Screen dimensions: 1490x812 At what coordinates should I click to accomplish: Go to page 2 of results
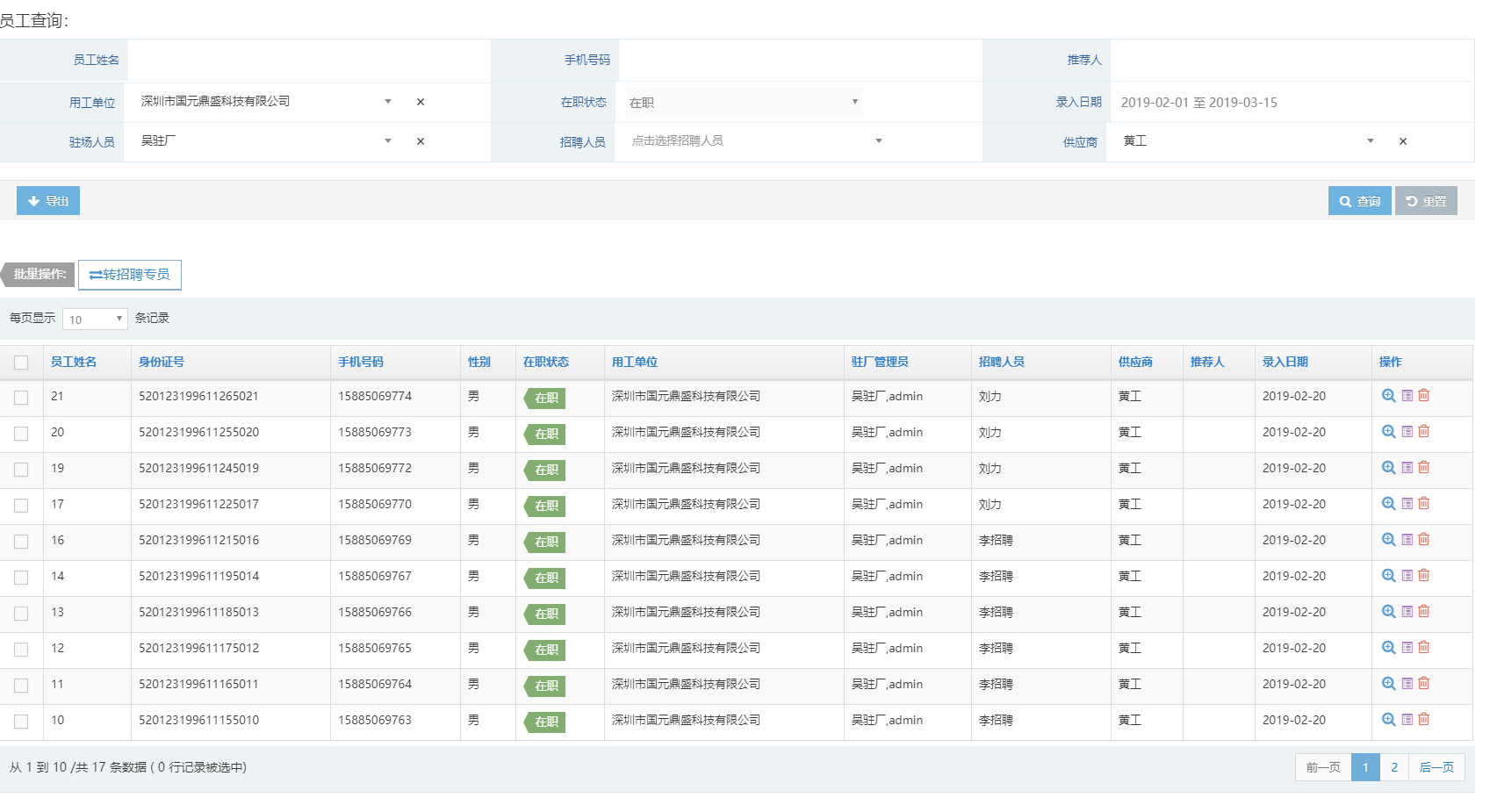(x=1393, y=767)
